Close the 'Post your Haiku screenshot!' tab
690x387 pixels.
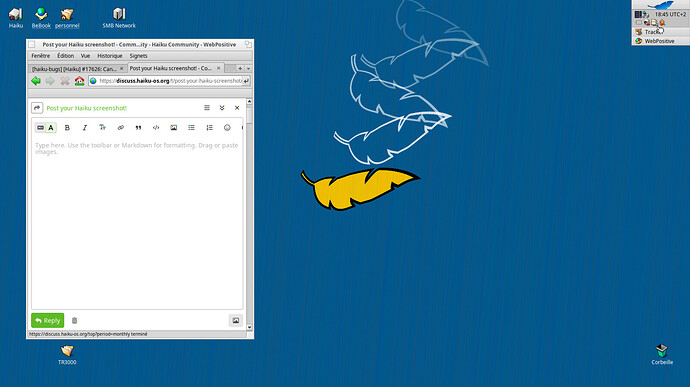pos(218,68)
